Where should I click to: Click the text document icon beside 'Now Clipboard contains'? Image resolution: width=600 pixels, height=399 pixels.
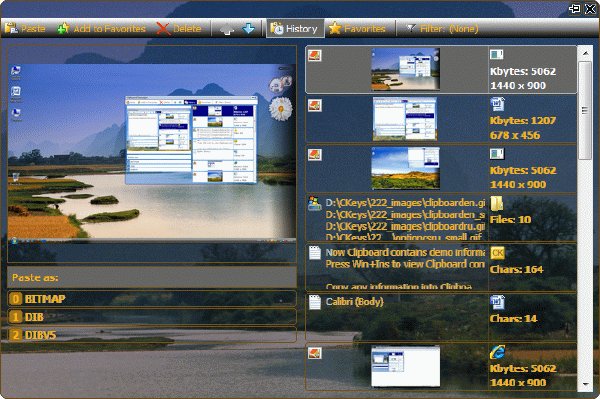click(315, 253)
